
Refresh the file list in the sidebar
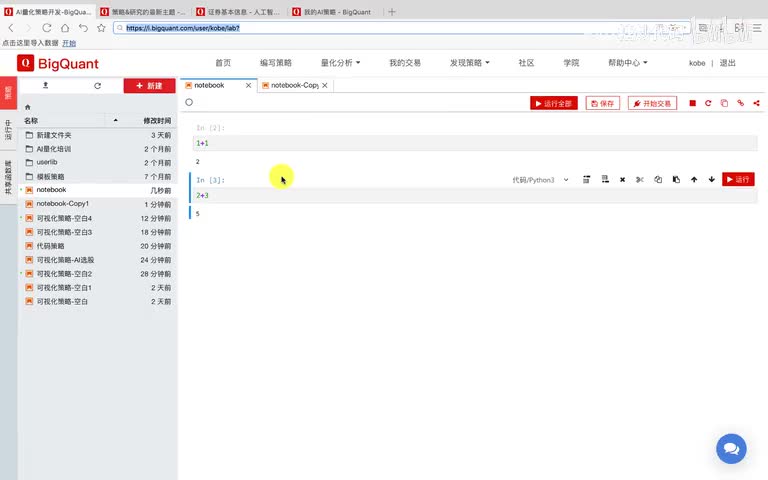(x=97, y=86)
